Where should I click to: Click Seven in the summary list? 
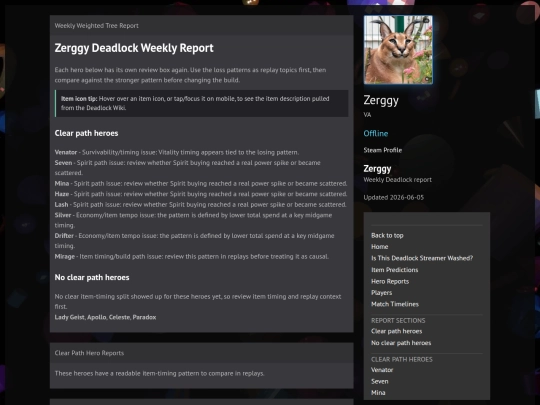[x=63, y=163]
